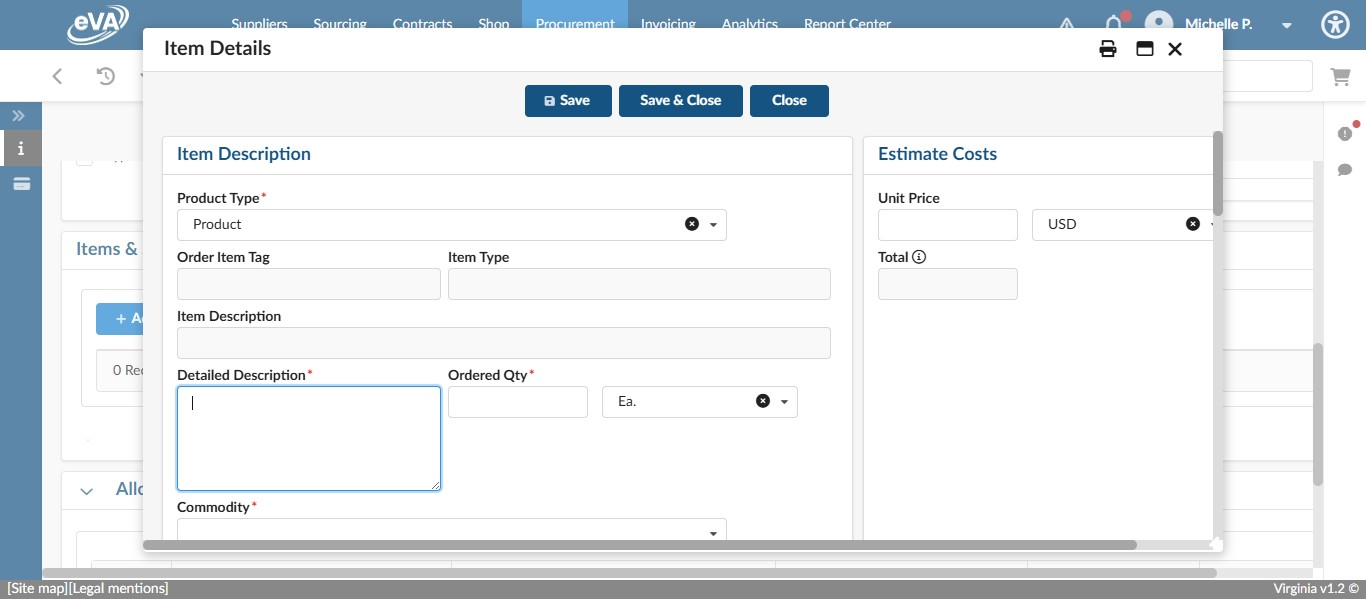Viewport: 1366px width, 599px height.
Task: Print the Item Details dialog
Action: point(1108,48)
